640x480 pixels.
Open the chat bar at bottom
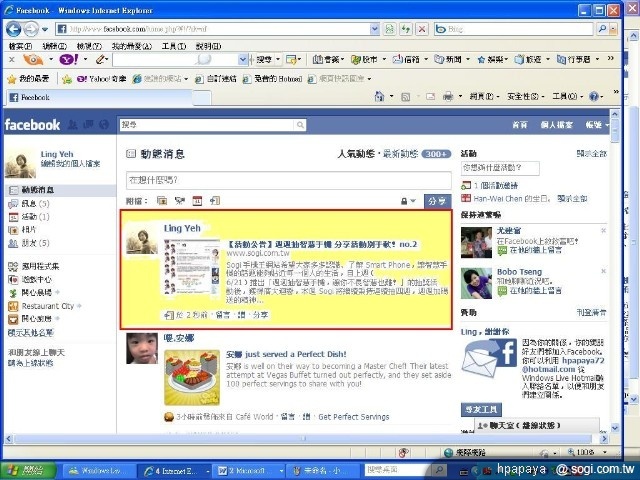[x=537, y=425]
